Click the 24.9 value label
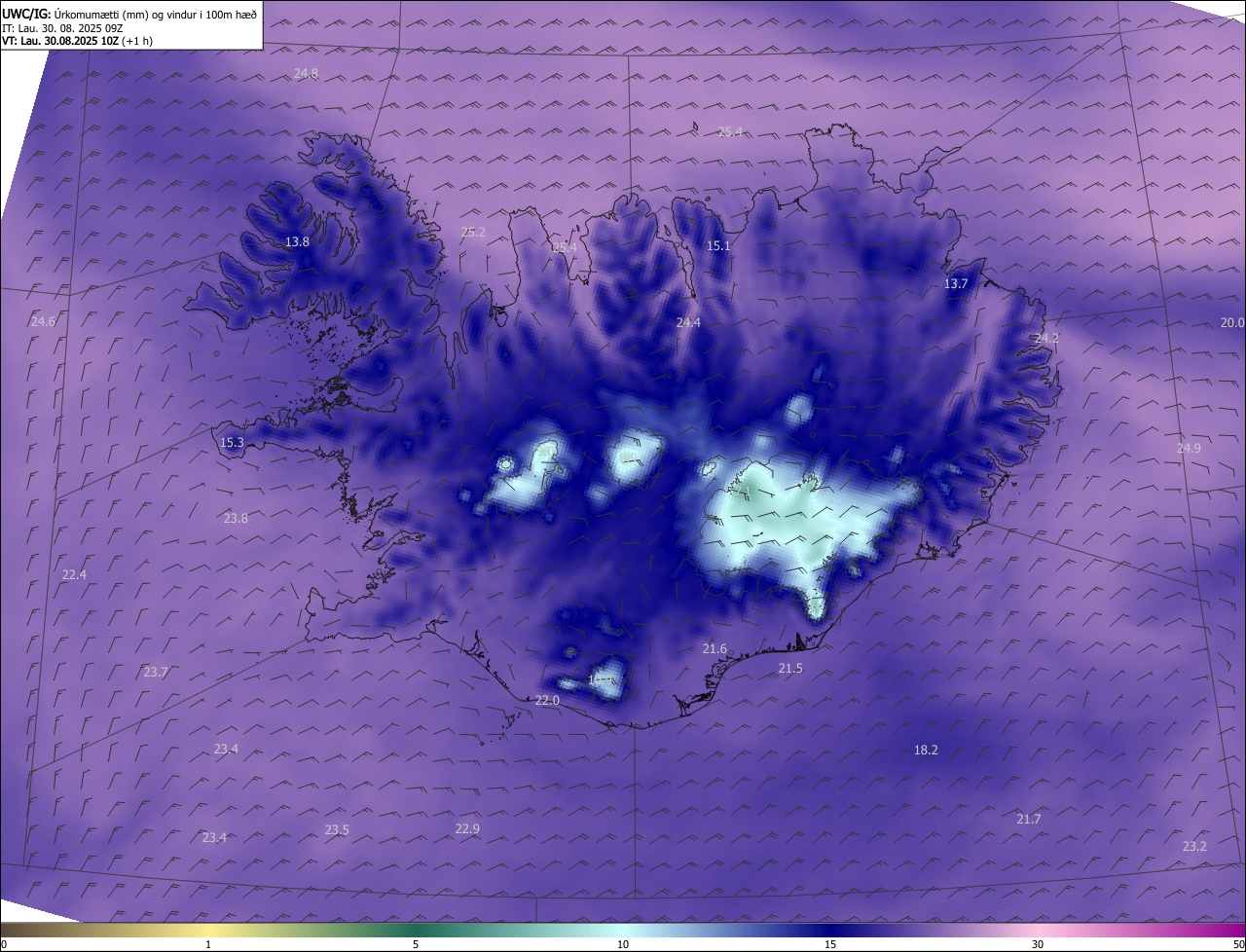1246x952 pixels. pyautogui.click(x=1189, y=449)
